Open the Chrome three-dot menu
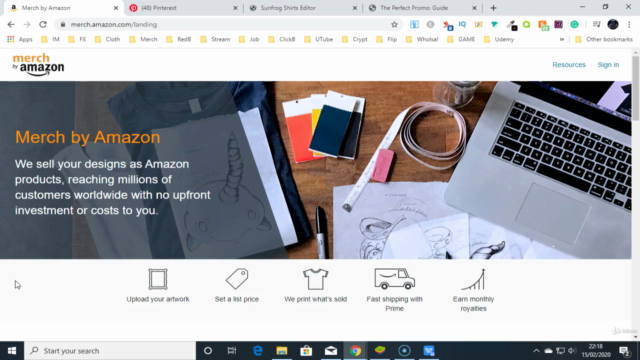Screen dimensions: 640x360 [629, 24]
